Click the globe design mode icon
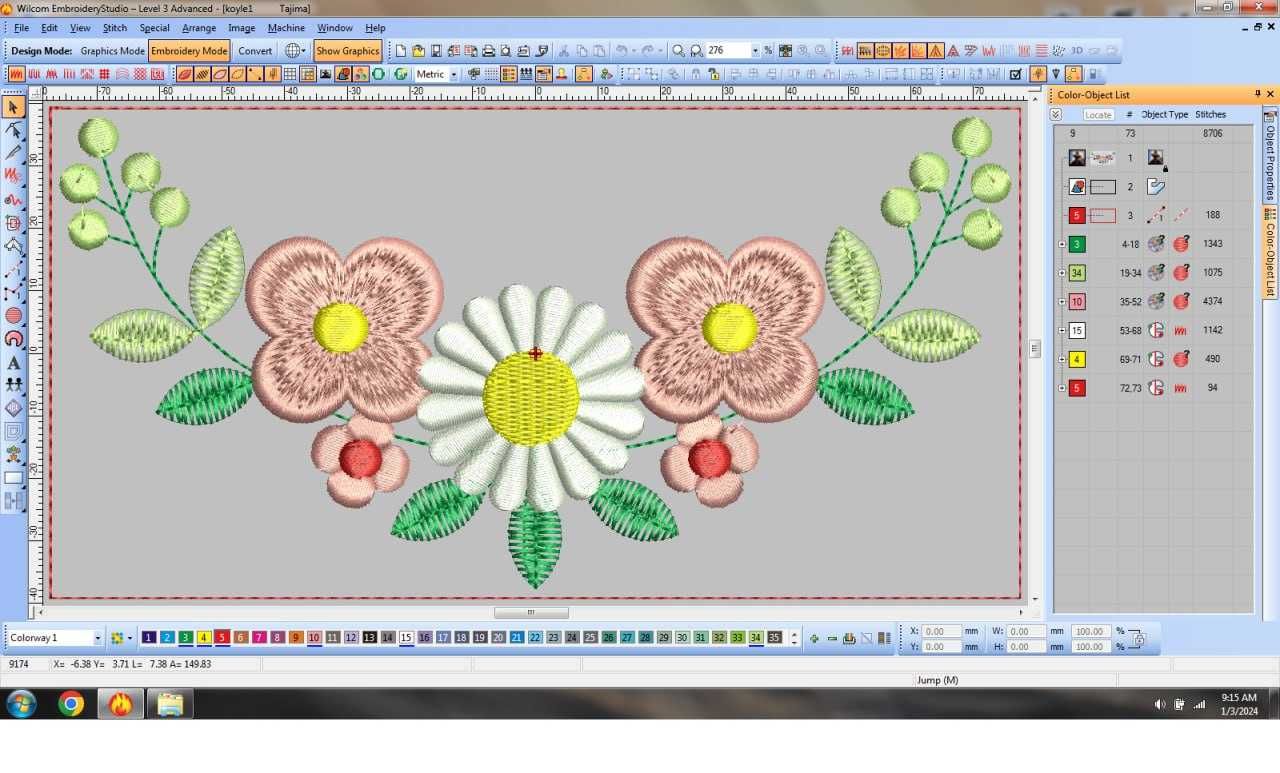 [293, 51]
